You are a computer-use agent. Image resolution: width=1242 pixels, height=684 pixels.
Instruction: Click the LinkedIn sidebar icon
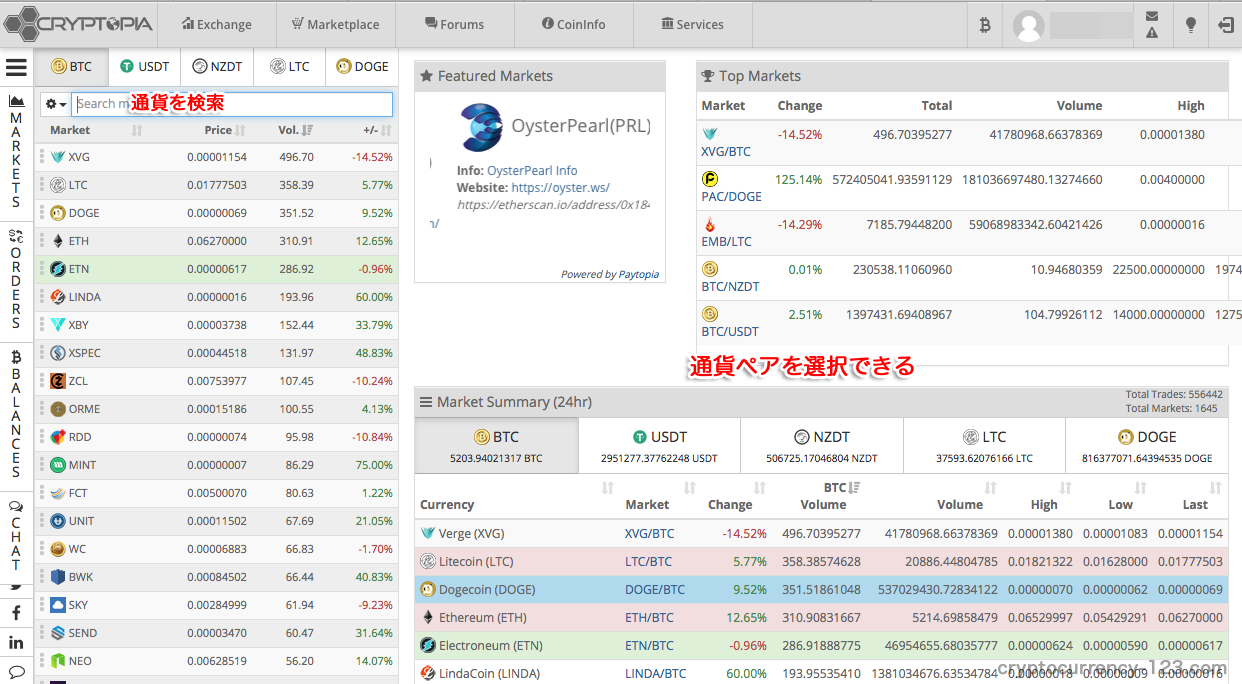[16, 642]
